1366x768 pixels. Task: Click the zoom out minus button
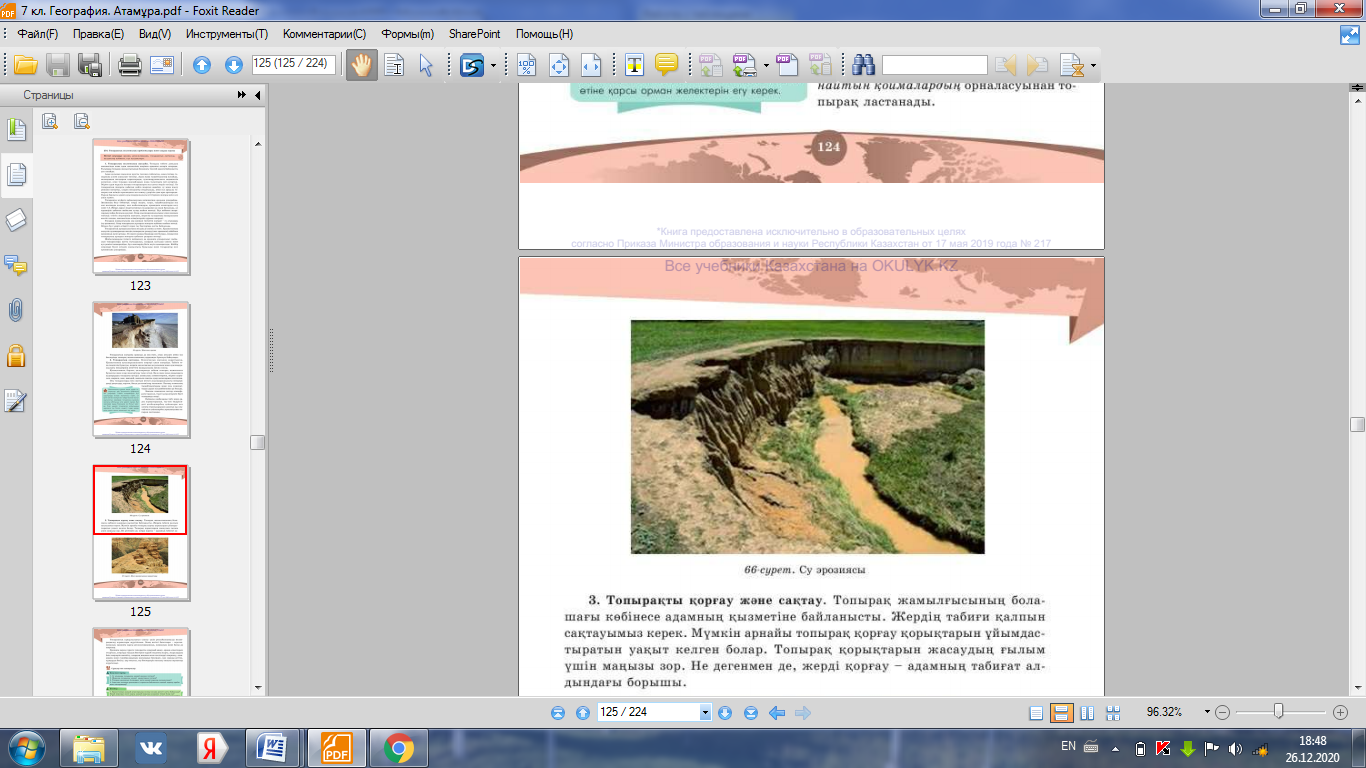tap(1223, 713)
